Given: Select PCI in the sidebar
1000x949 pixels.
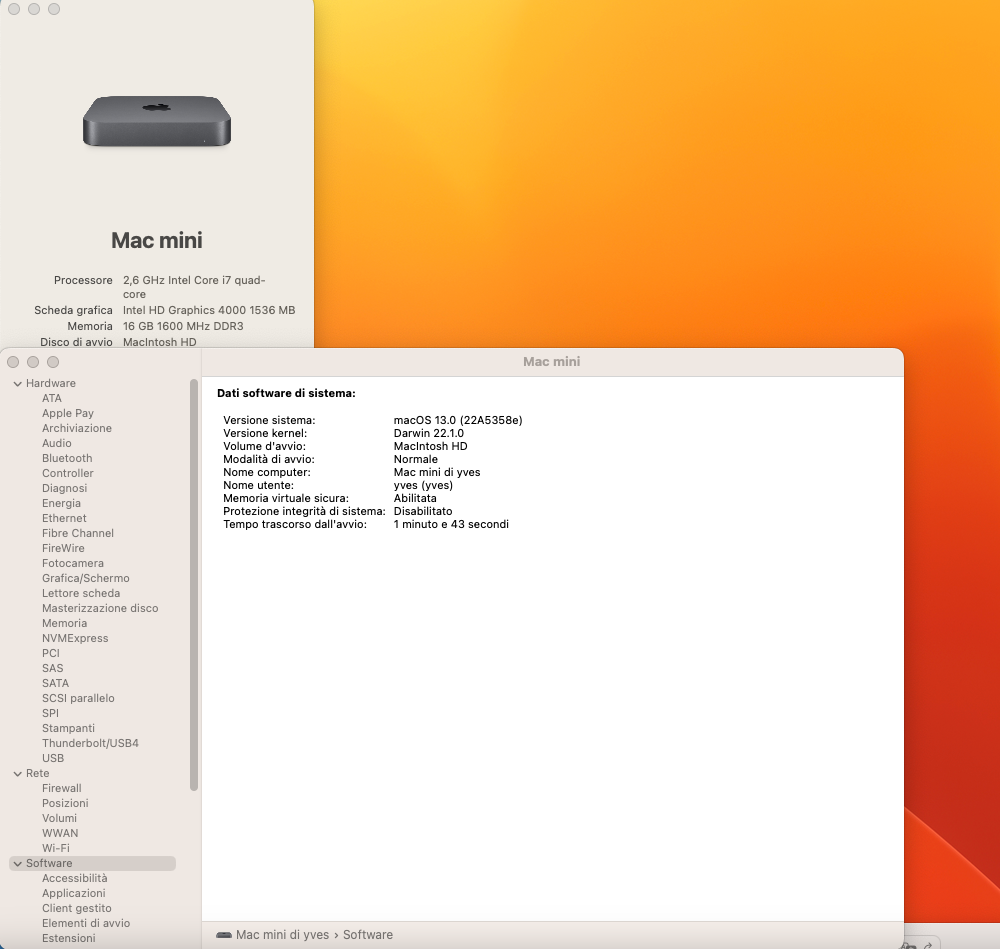Looking at the screenshot, I should point(51,653).
